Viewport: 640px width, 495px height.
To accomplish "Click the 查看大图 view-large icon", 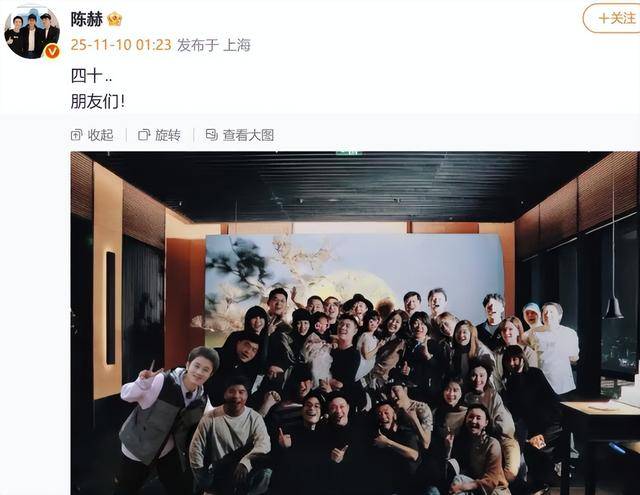I will (211, 135).
